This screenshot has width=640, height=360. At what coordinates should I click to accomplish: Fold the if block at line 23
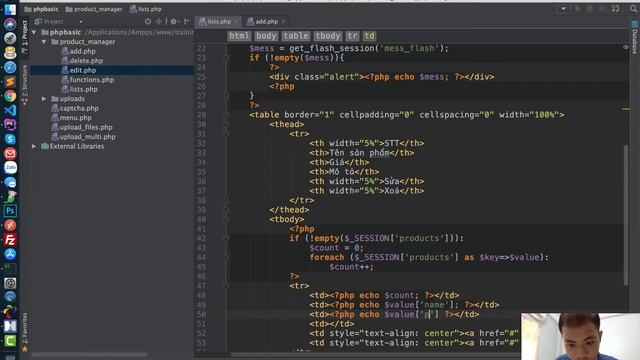pyautogui.click(x=226, y=58)
